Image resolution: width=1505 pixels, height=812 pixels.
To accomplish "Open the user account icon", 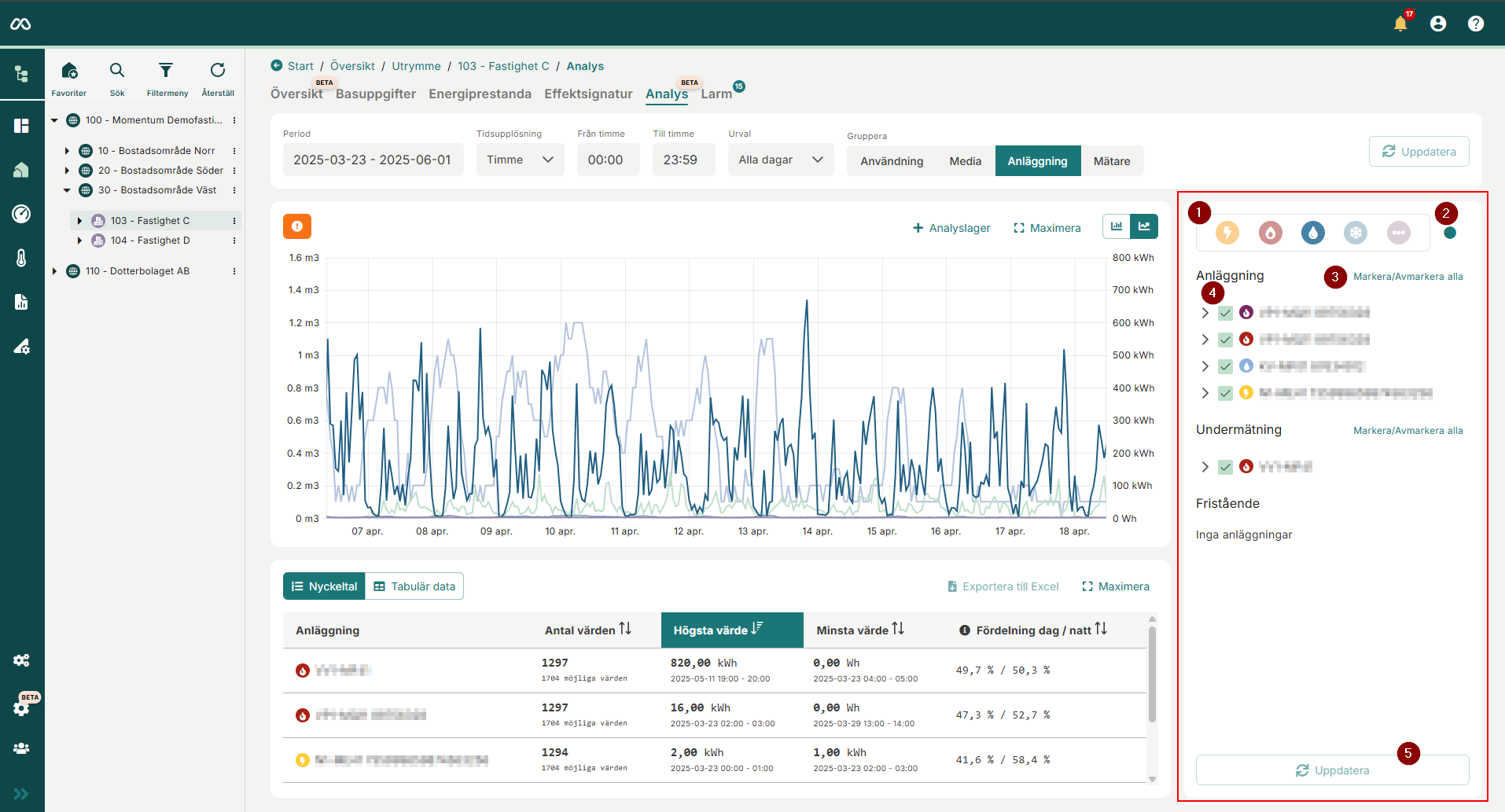I will [1438, 24].
